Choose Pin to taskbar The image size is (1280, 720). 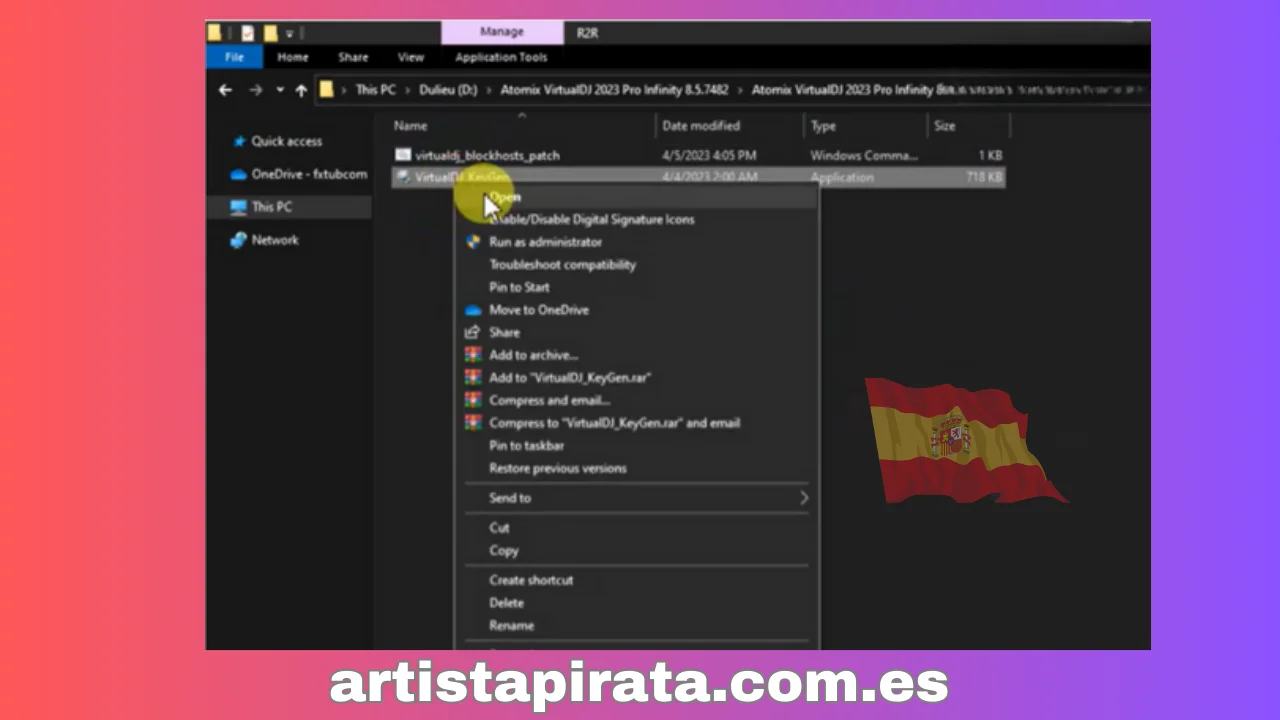526,445
